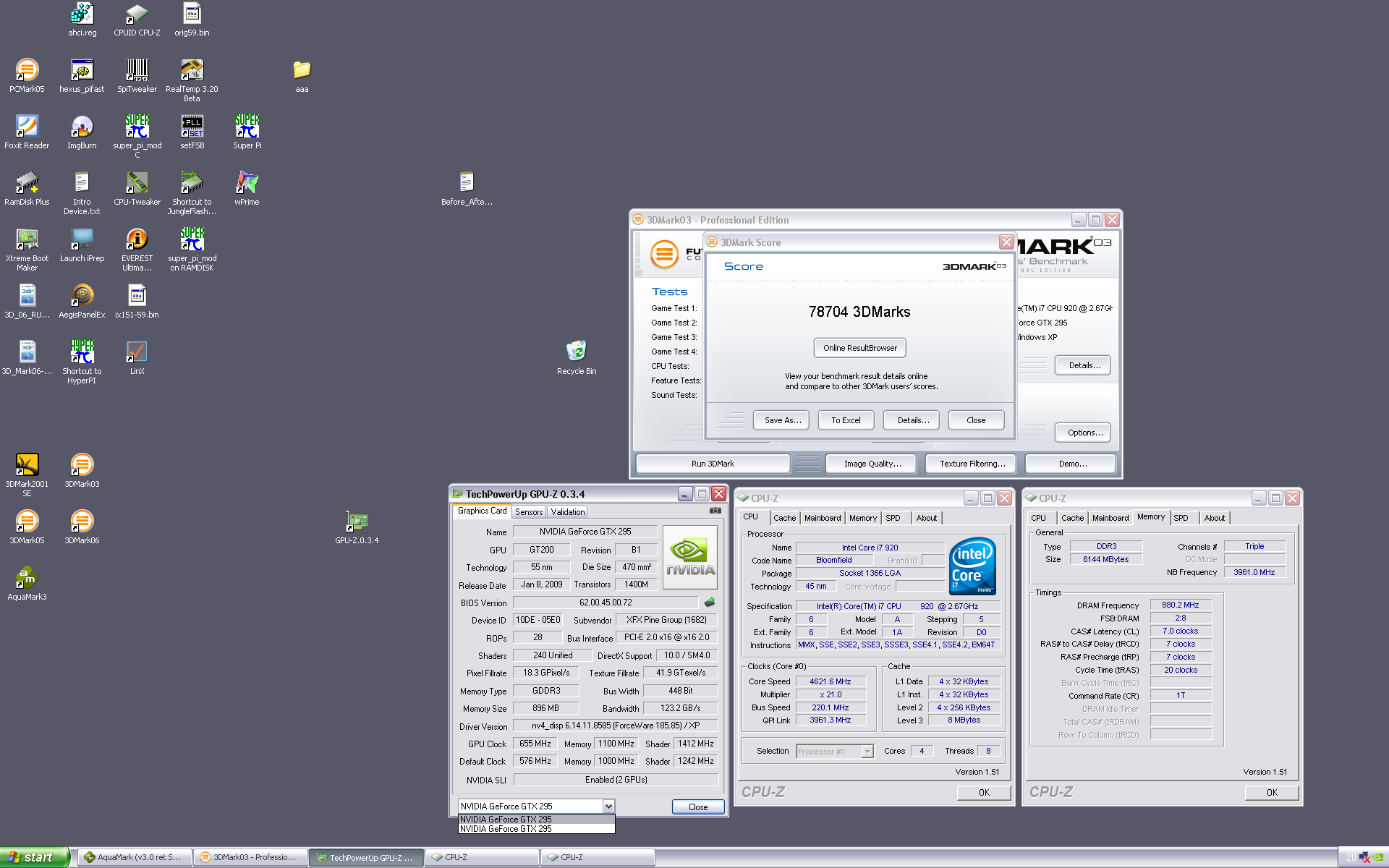Click Online ResultBrowser button
The width and height of the screenshot is (1389, 868).
[x=859, y=348]
